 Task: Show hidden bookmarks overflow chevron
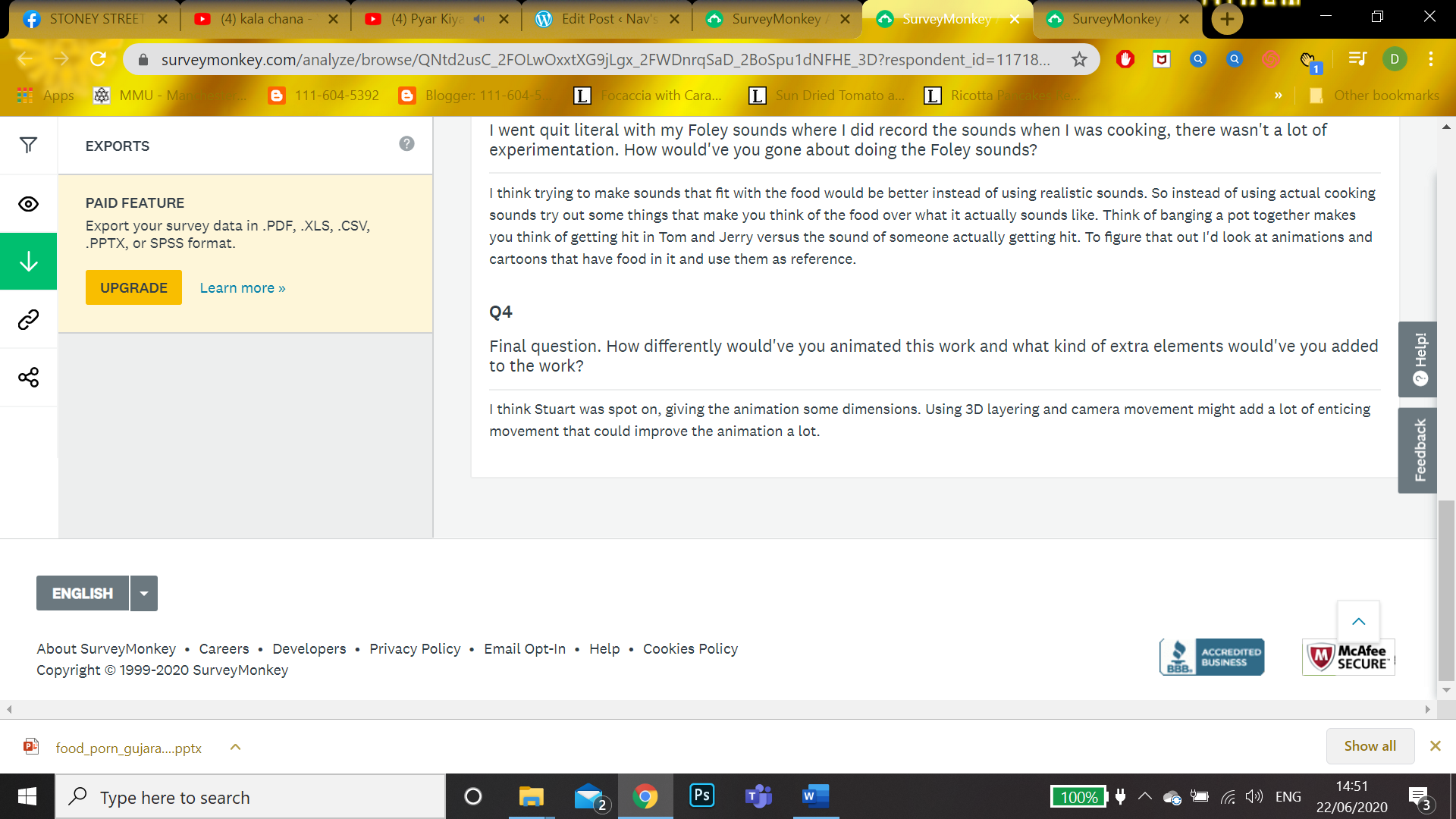coord(1278,96)
